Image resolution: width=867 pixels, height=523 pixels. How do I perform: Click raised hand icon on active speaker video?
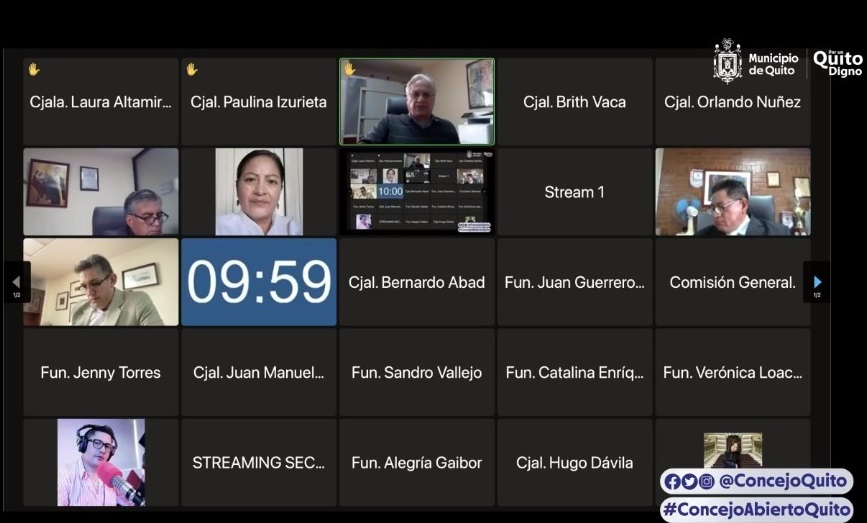350,69
